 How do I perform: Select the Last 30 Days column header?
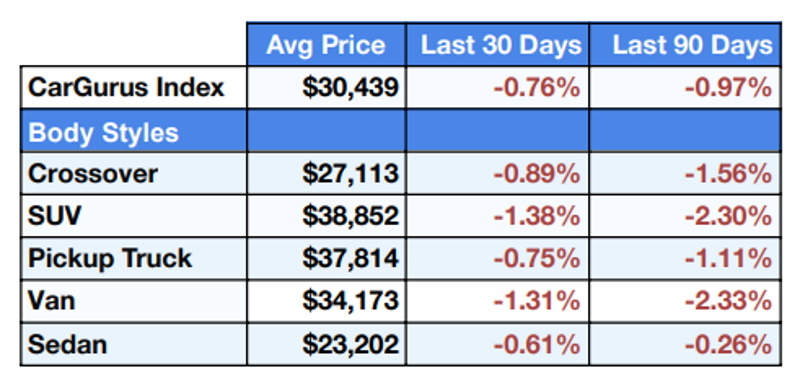click(x=501, y=45)
